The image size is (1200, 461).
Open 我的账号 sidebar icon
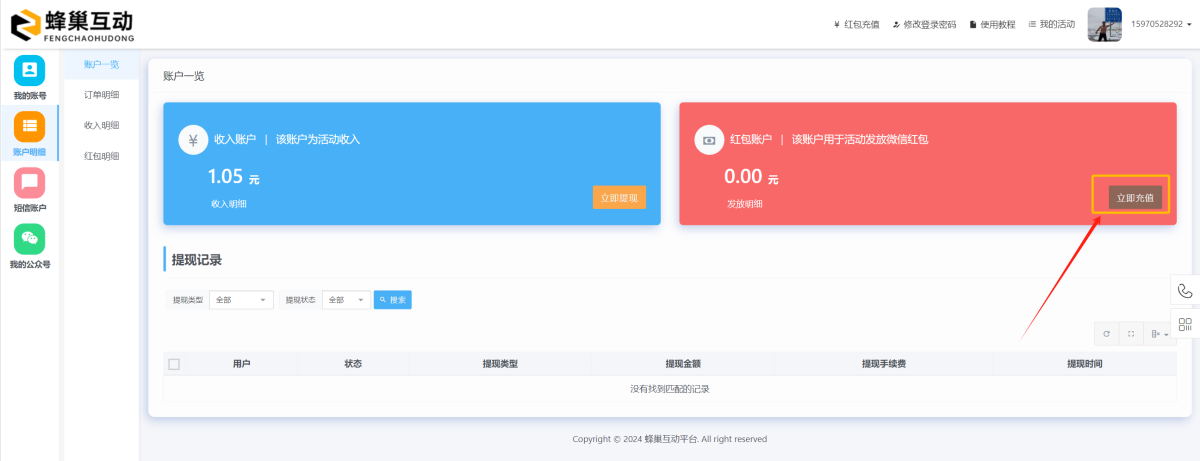click(x=29, y=71)
